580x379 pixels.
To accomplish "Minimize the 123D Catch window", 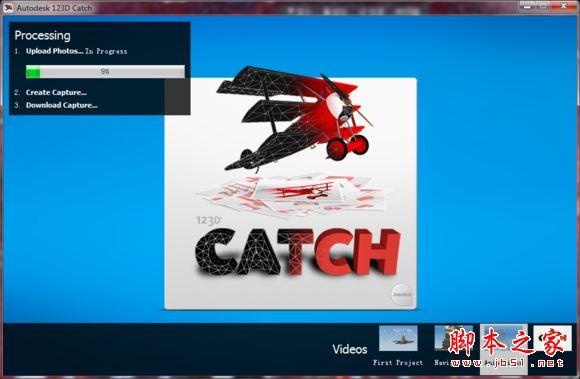I will 527,6.
